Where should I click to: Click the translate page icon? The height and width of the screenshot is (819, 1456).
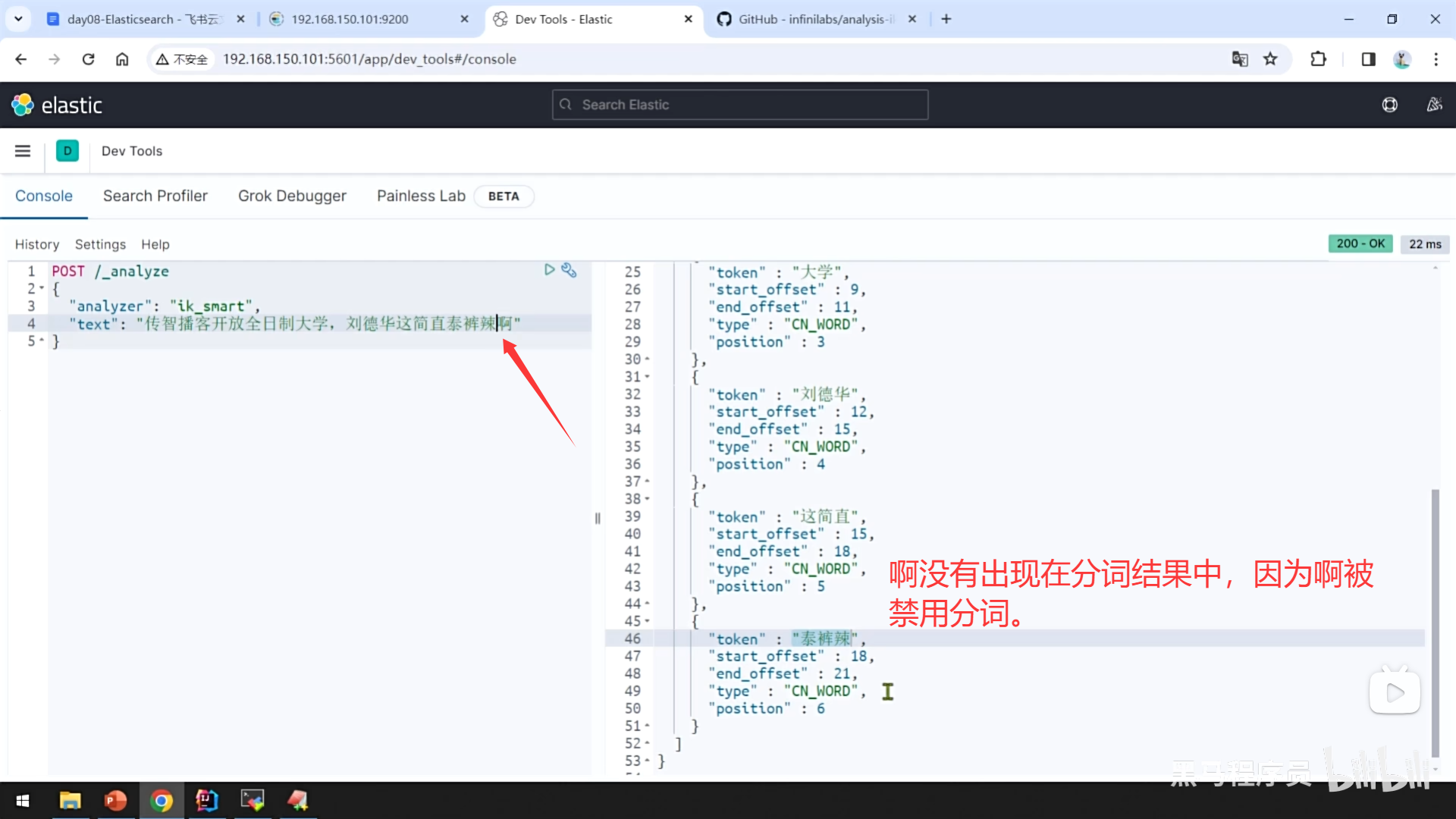coord(1240,59)
